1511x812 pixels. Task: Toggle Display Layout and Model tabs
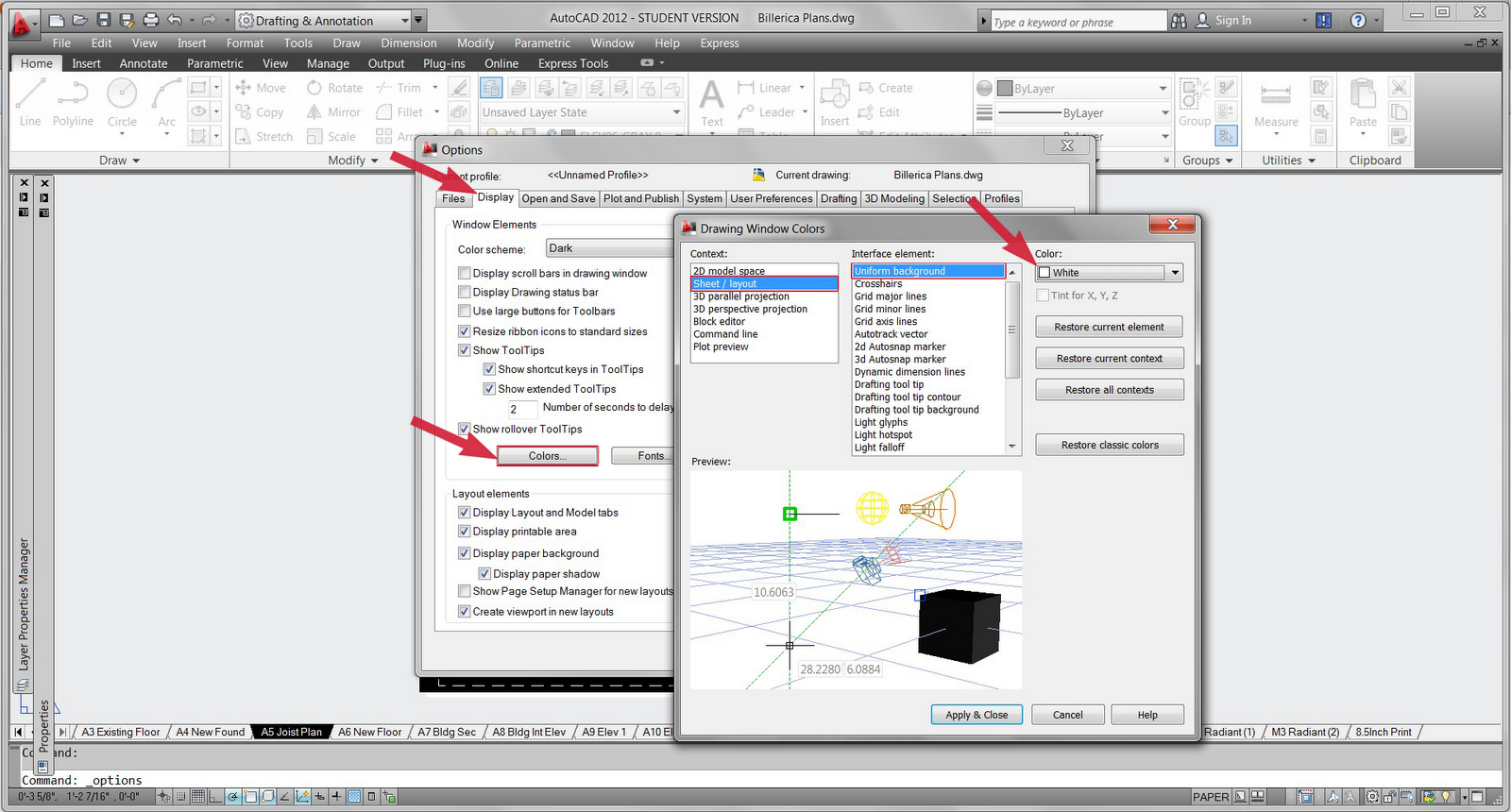point(465,513)
